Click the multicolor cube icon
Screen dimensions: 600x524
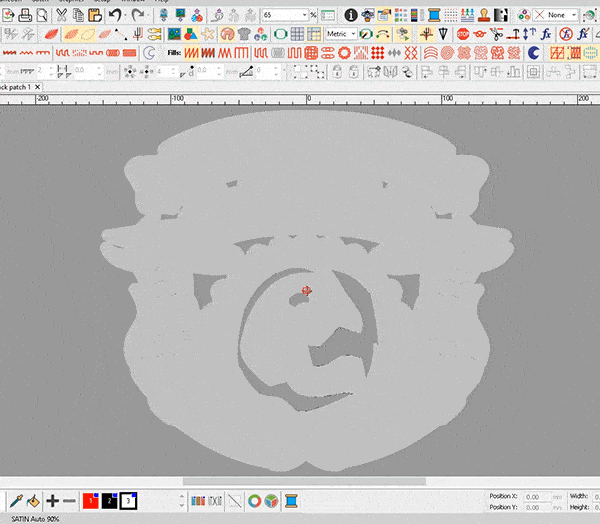(271, 501)
